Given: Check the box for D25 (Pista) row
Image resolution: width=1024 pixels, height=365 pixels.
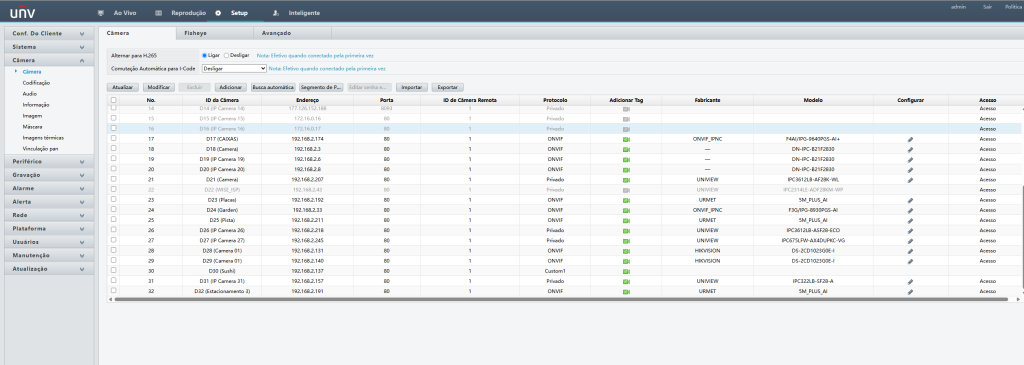Looking at the screenshot, I should pos(114,219).
